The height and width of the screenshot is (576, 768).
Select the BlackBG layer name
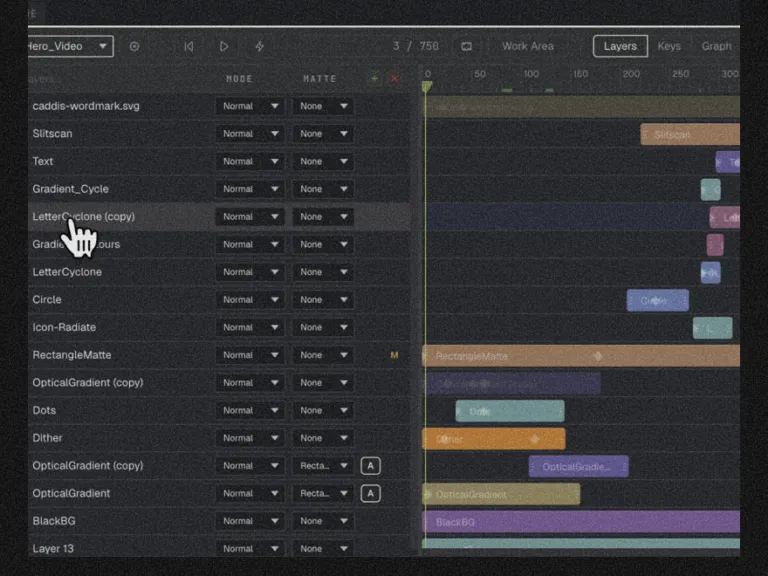pyautogui.click(x=54, y=521)
